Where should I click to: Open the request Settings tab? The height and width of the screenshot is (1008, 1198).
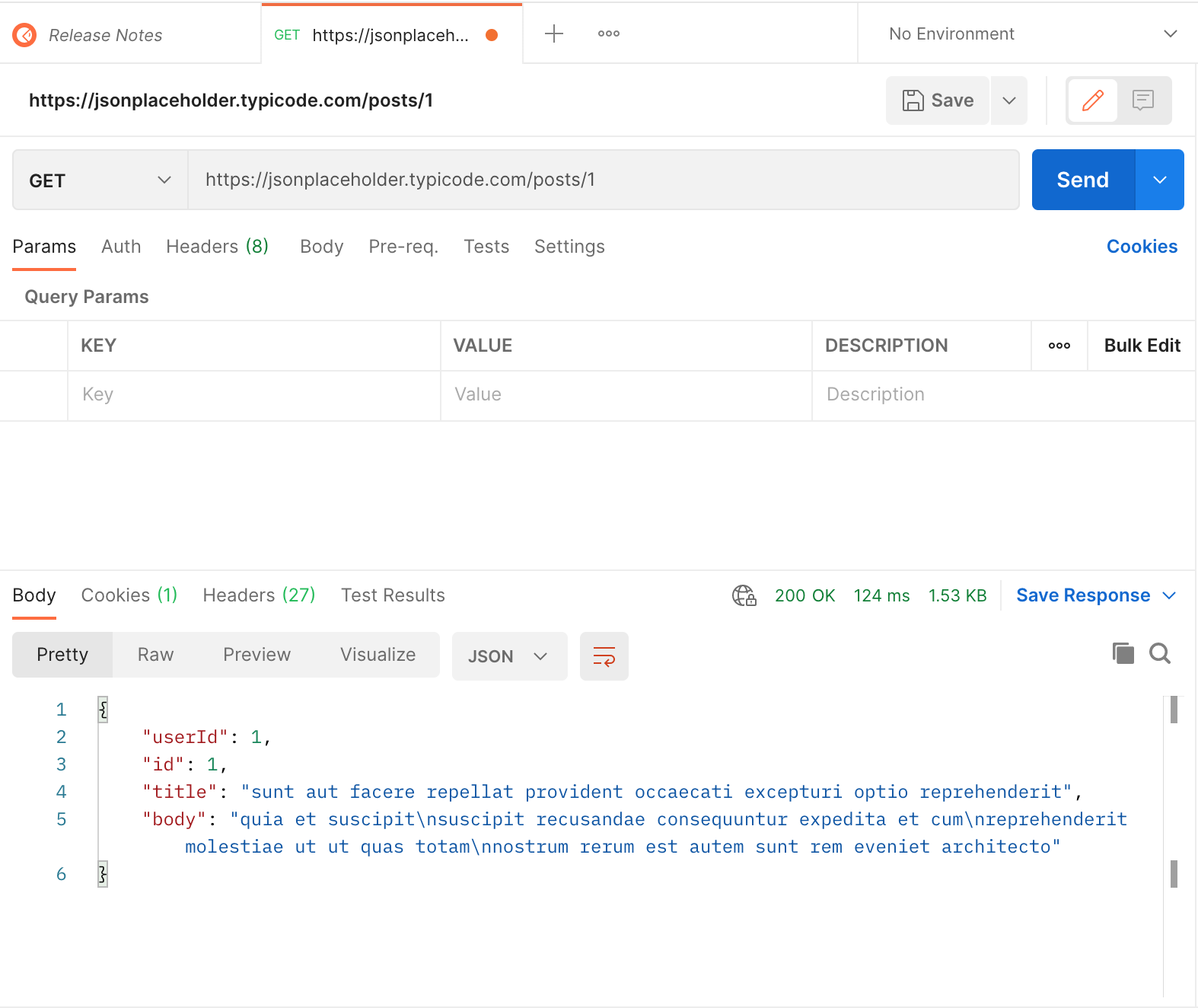(569, 247)
